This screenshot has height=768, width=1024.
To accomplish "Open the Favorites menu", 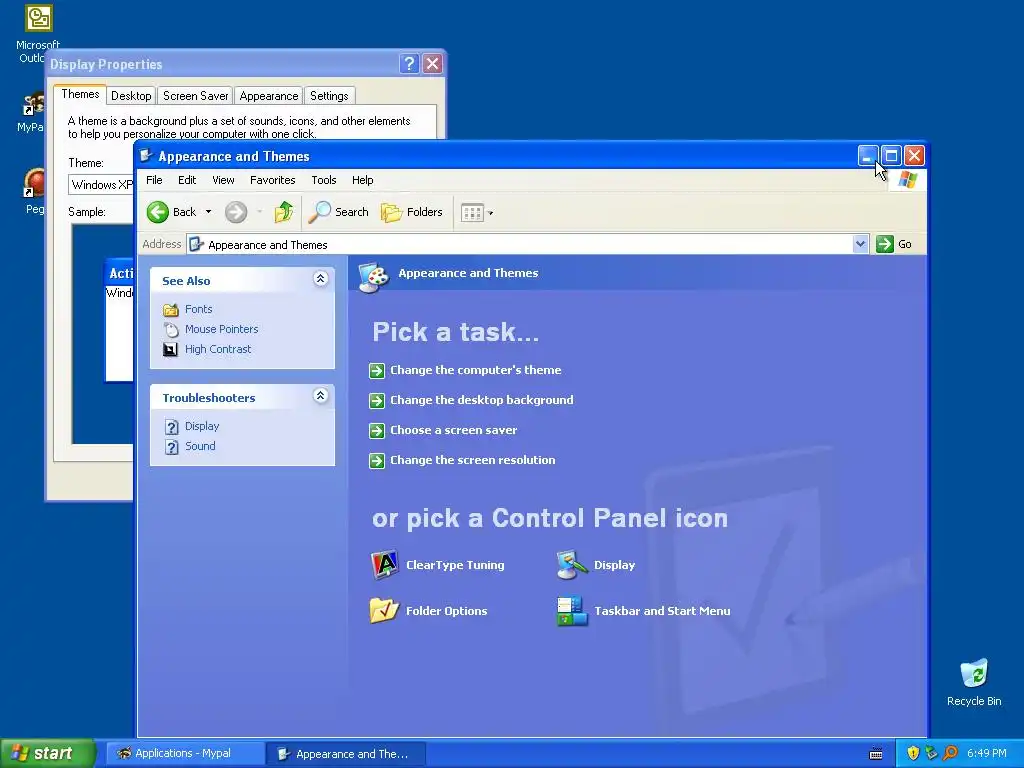I will [x=272, y=180].
